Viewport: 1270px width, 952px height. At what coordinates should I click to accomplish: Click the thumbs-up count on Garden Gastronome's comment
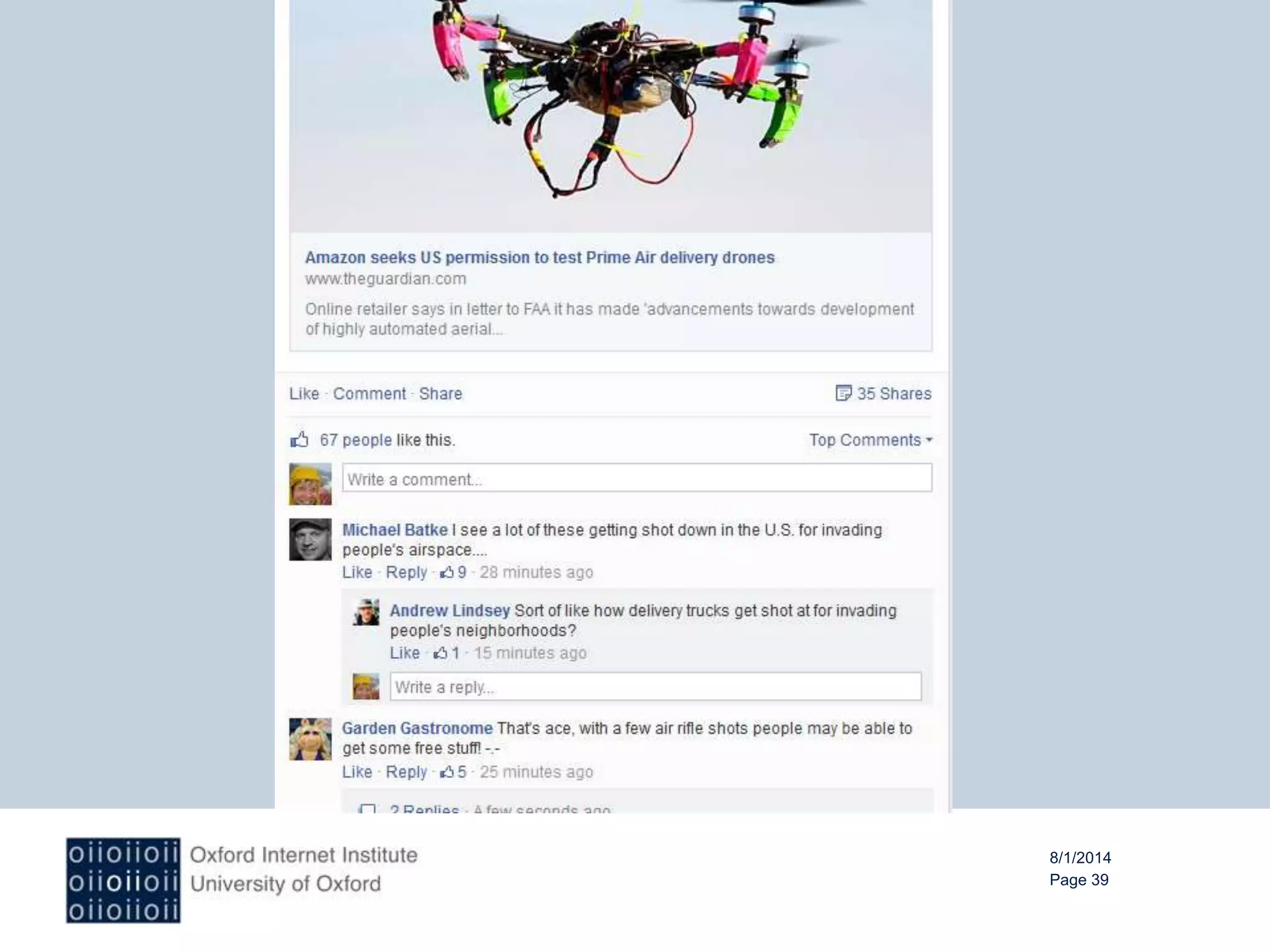(453, 772)
